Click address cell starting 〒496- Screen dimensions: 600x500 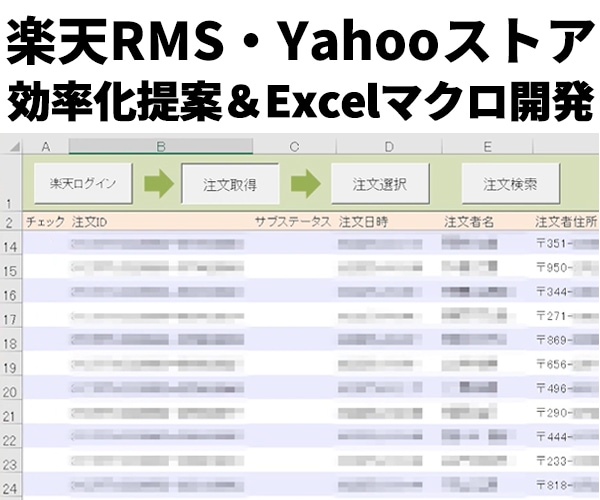coord(566,389)
